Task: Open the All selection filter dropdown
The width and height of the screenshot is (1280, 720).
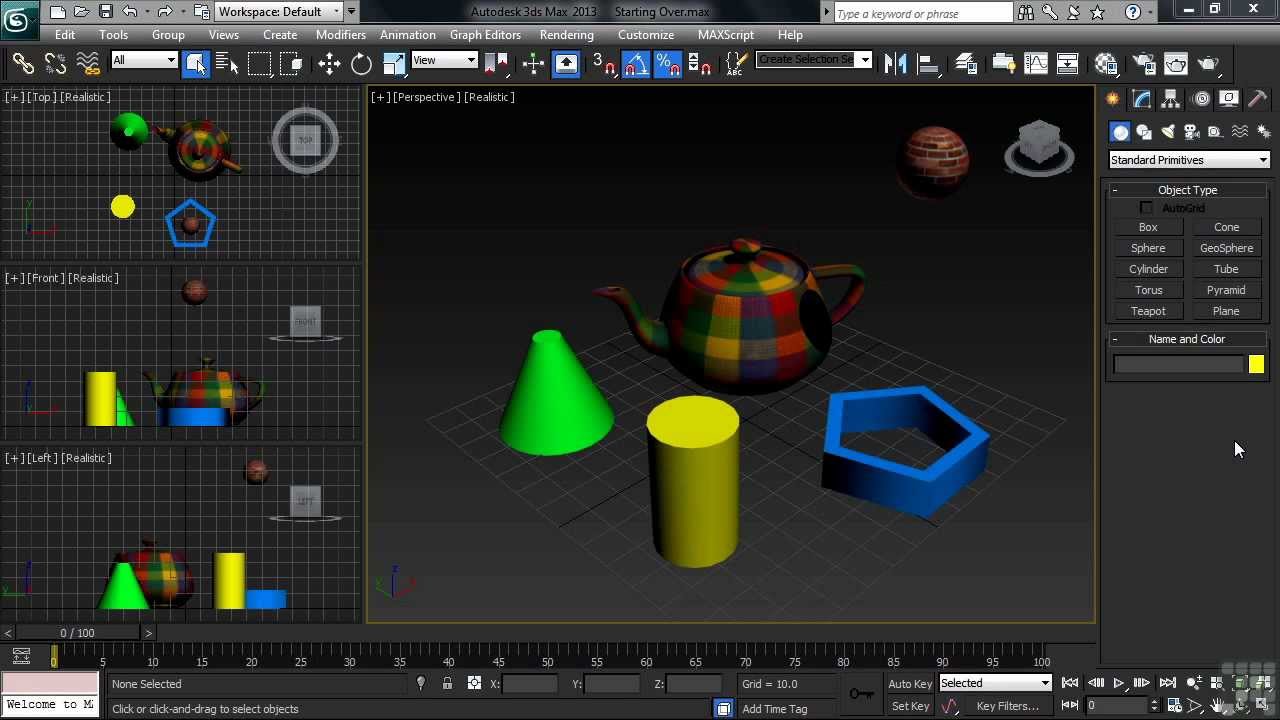Action: [144, 60]
